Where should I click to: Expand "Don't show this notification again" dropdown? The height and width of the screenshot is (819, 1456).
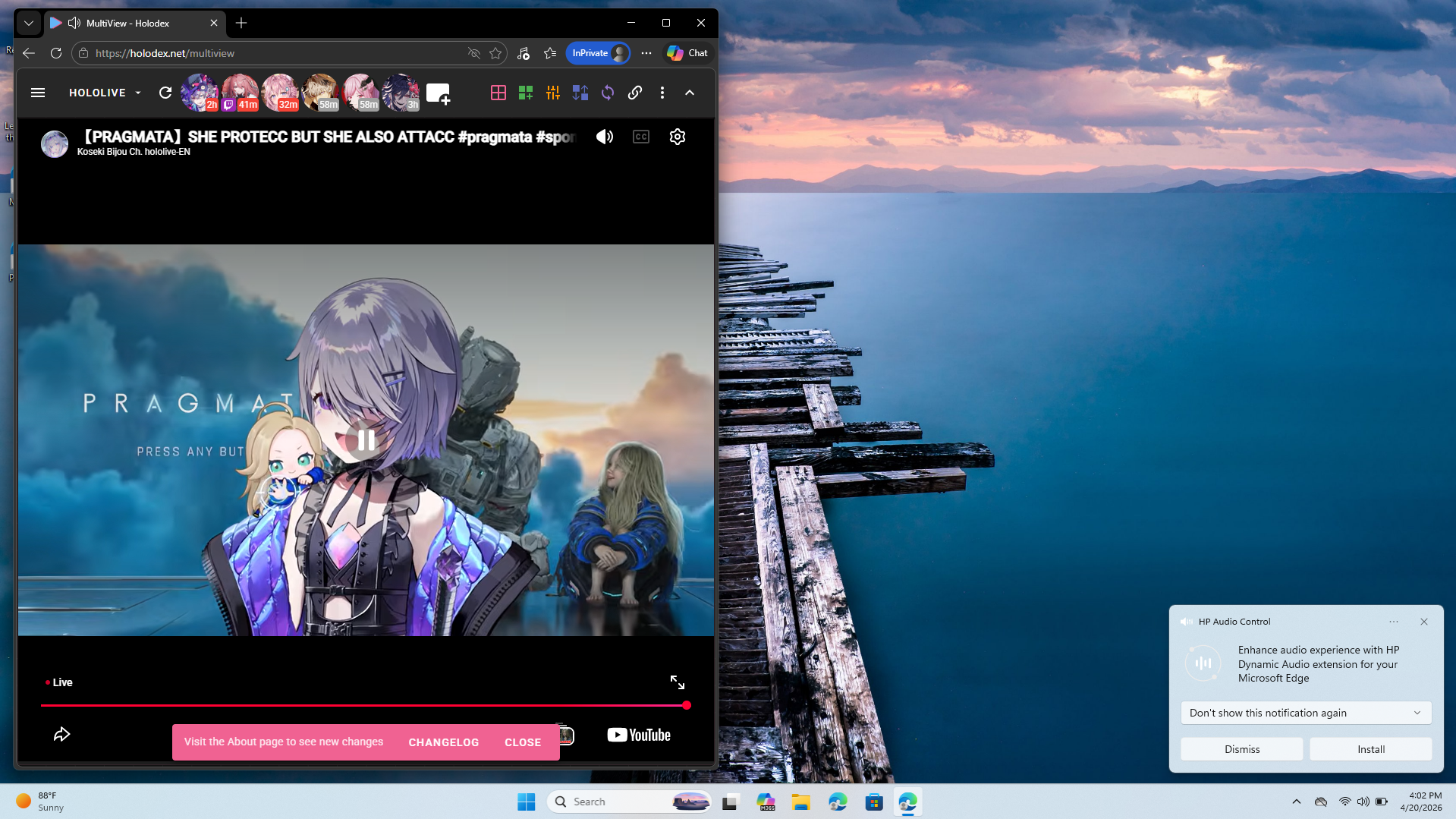click(x=1306, y=713)
